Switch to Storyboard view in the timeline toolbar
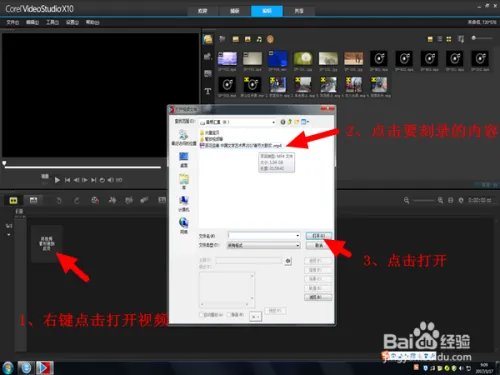 point(13,200)
